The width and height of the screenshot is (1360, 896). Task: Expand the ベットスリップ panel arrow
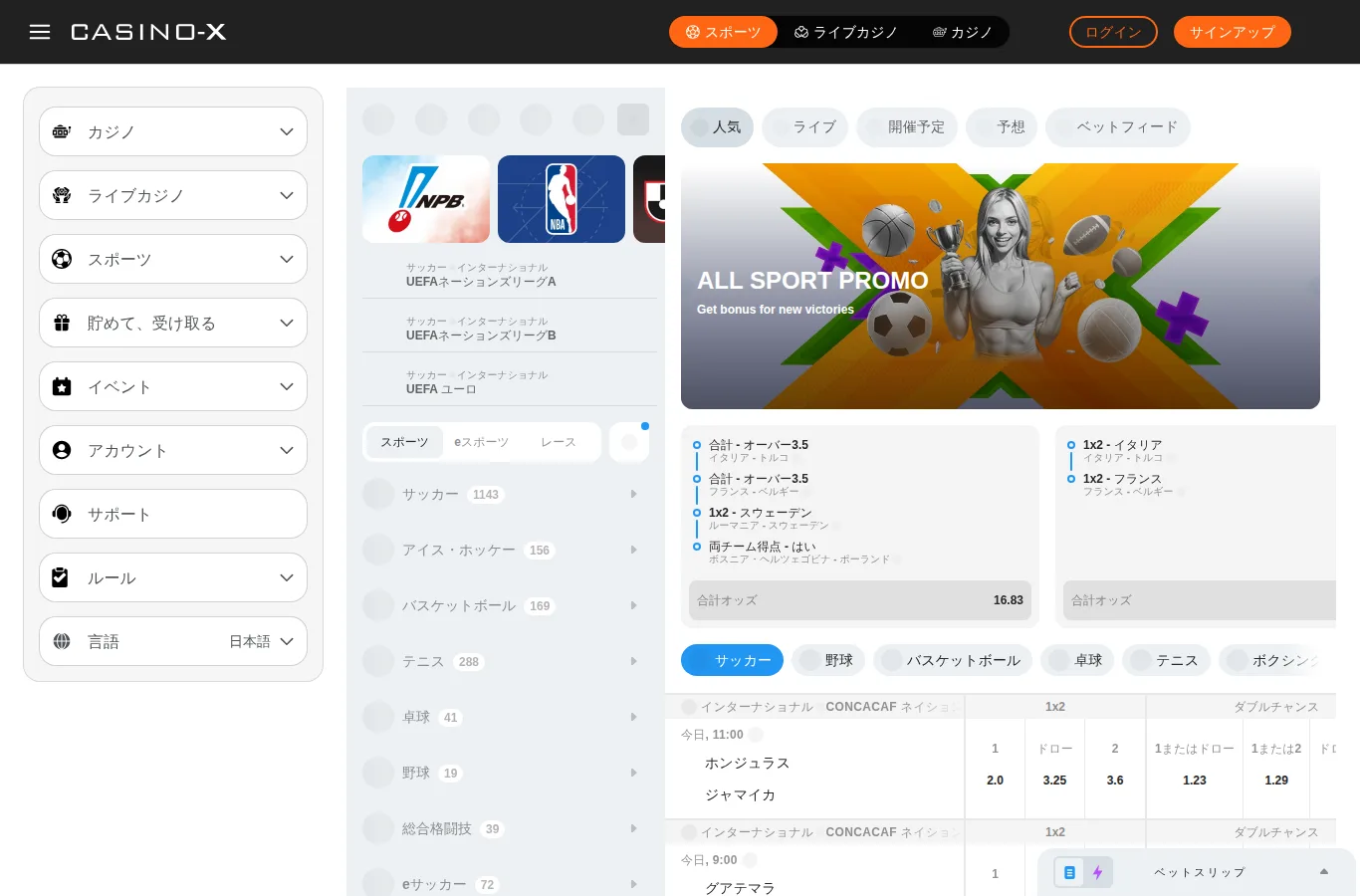tap(1324, 872)
